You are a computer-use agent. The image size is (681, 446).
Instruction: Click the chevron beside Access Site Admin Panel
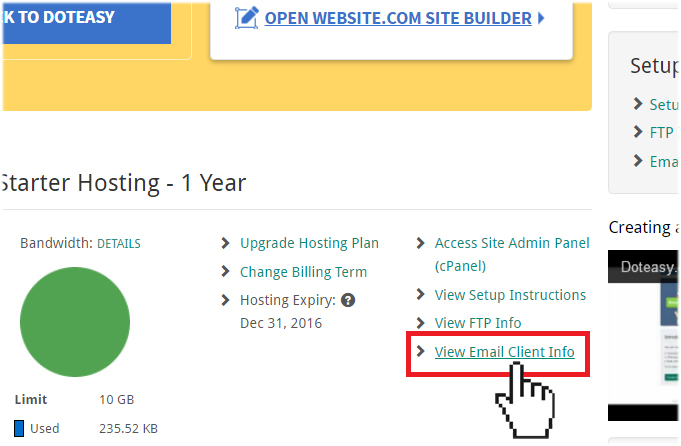(x=420, y=243)
